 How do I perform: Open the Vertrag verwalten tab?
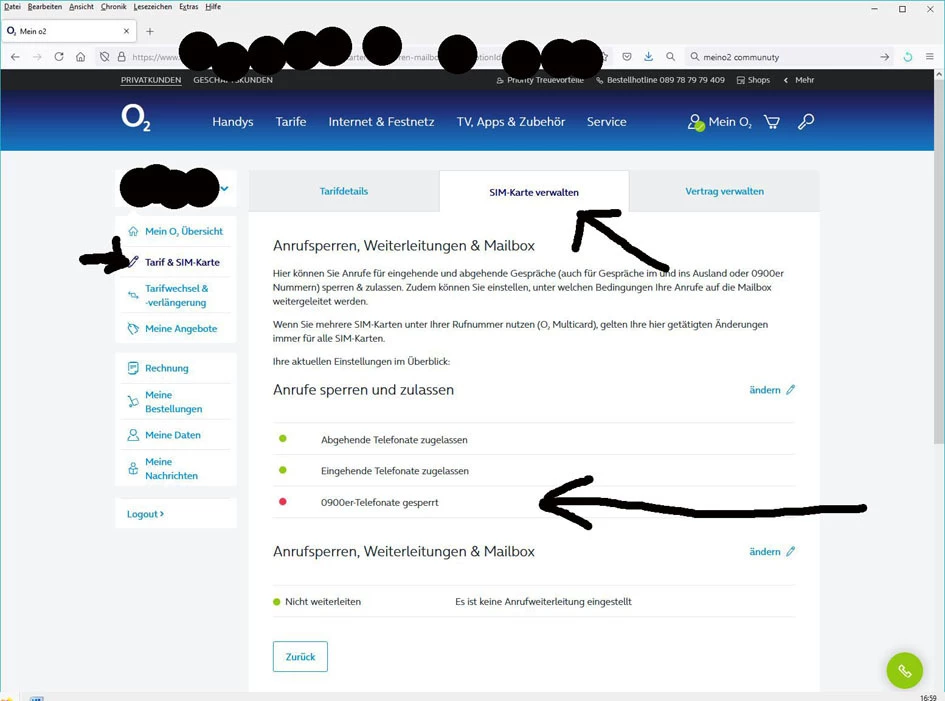click(724, 191)
